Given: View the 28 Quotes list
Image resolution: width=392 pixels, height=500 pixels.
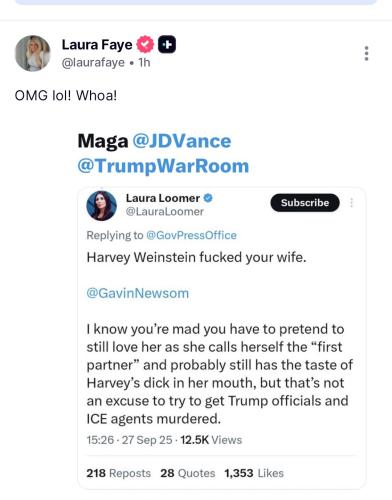Looking at the screenshot, I should pyautogui.click(x=188, y=473).
